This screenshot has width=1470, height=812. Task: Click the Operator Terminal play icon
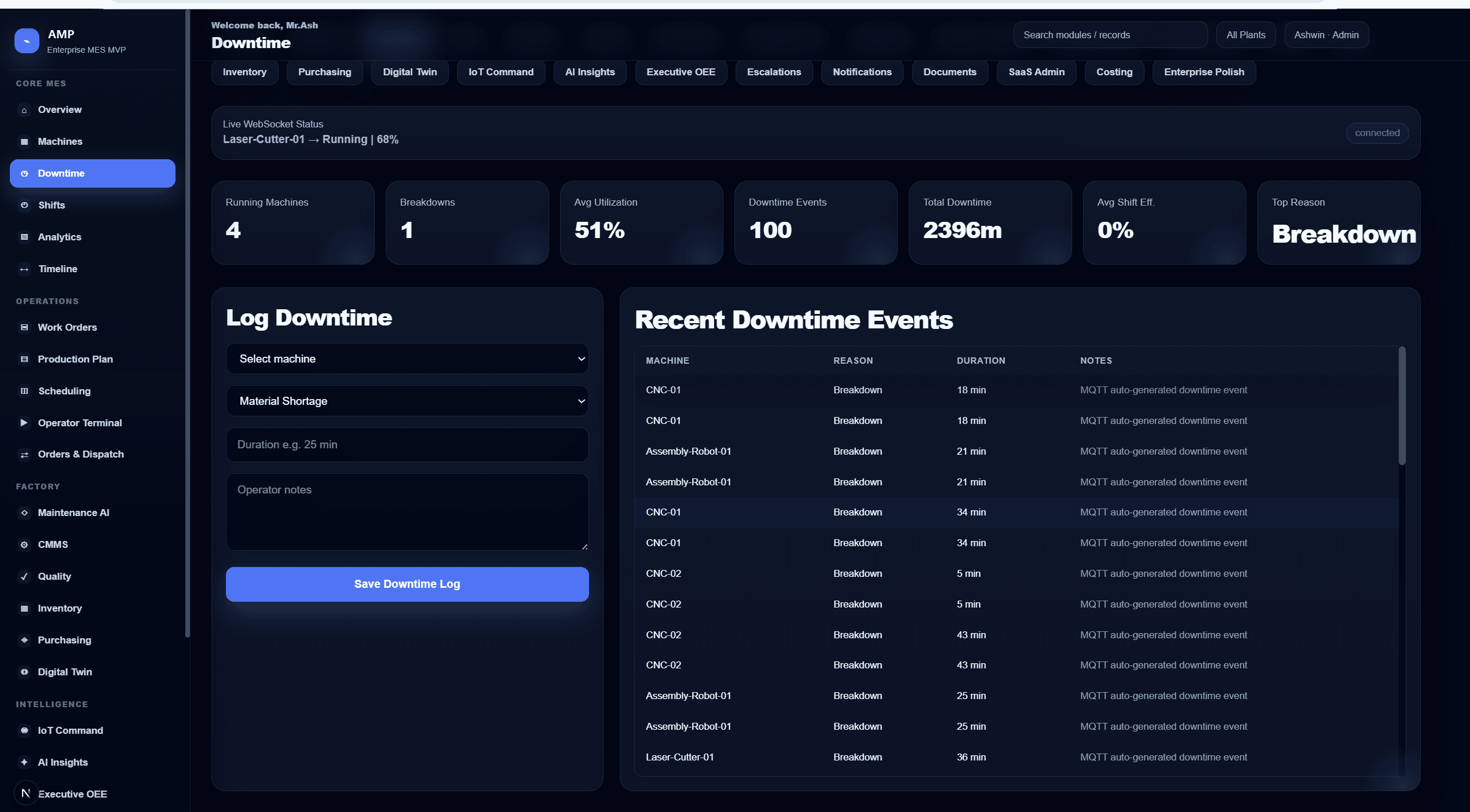pyautogui.click(x=24, y=423)
